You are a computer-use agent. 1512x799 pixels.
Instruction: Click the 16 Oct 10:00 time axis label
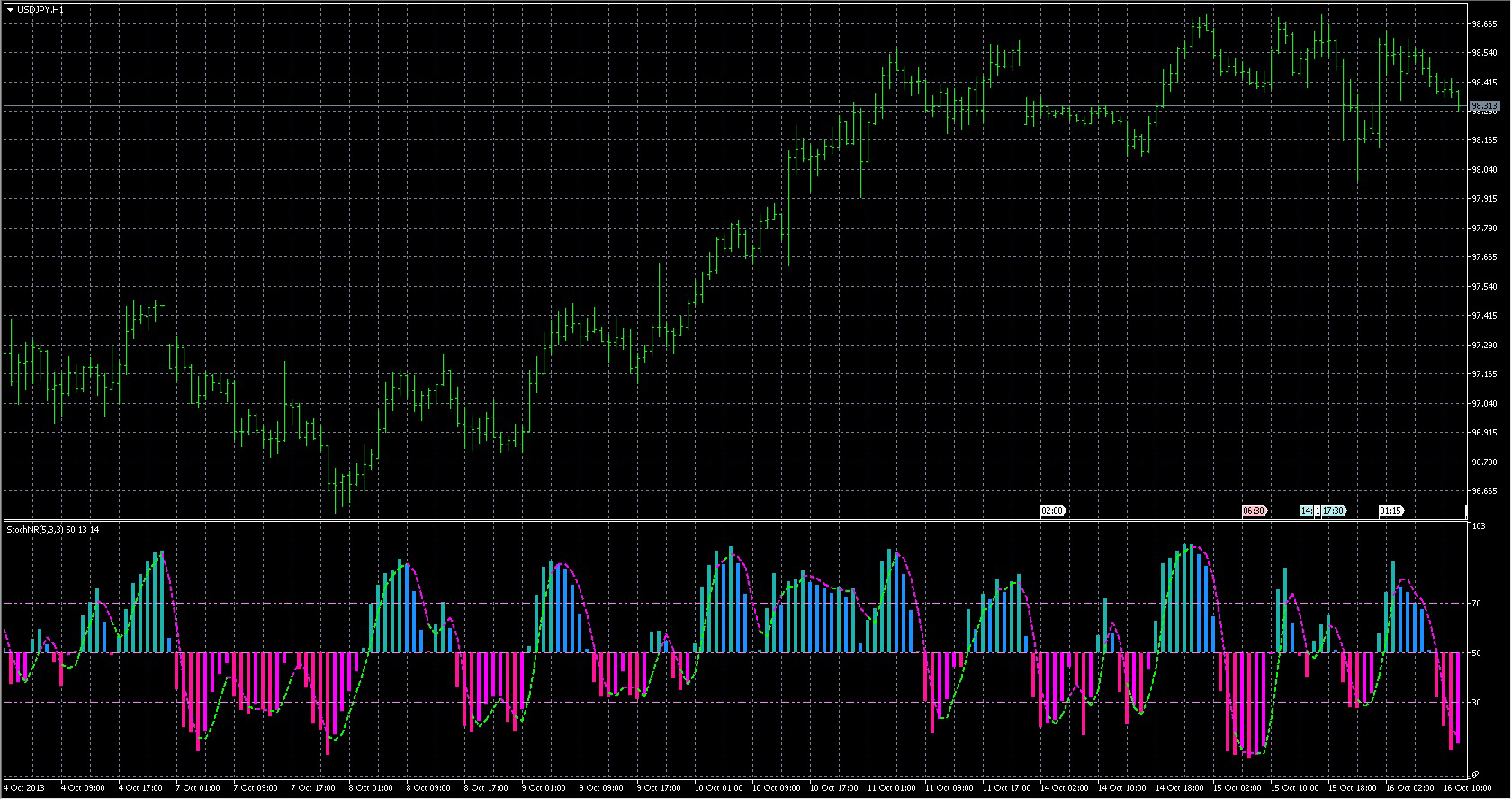click(x=1468, y=788)
